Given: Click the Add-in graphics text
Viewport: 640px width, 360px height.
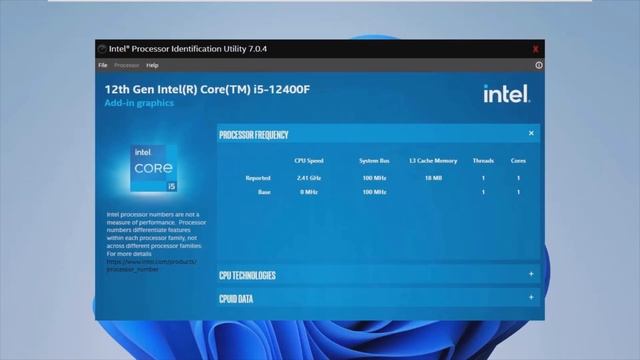Looking at the screenshot, I should tap(139, 103).
